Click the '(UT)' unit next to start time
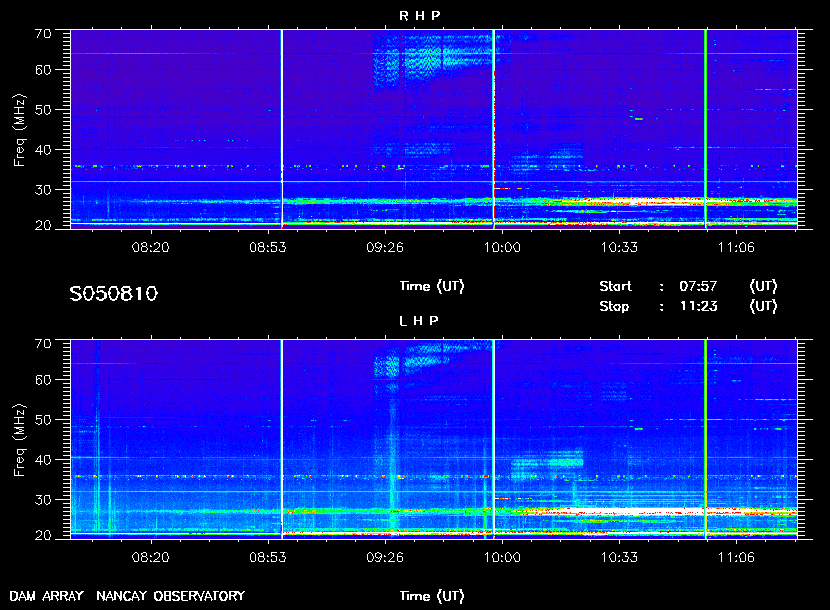 coord(763,286)
